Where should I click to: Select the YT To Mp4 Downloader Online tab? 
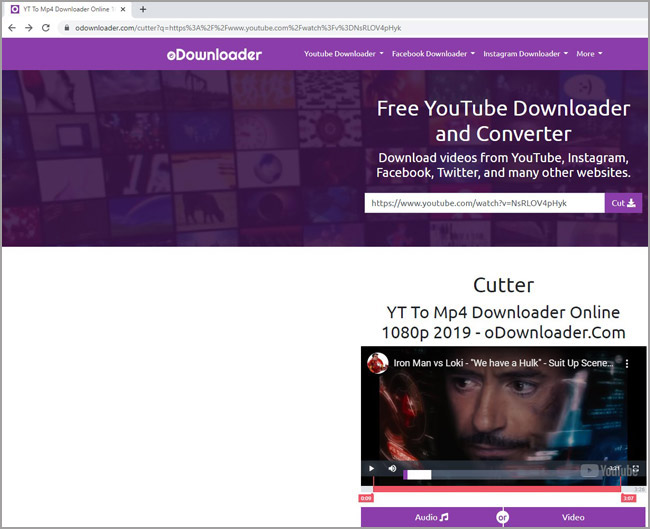(68, 9)
